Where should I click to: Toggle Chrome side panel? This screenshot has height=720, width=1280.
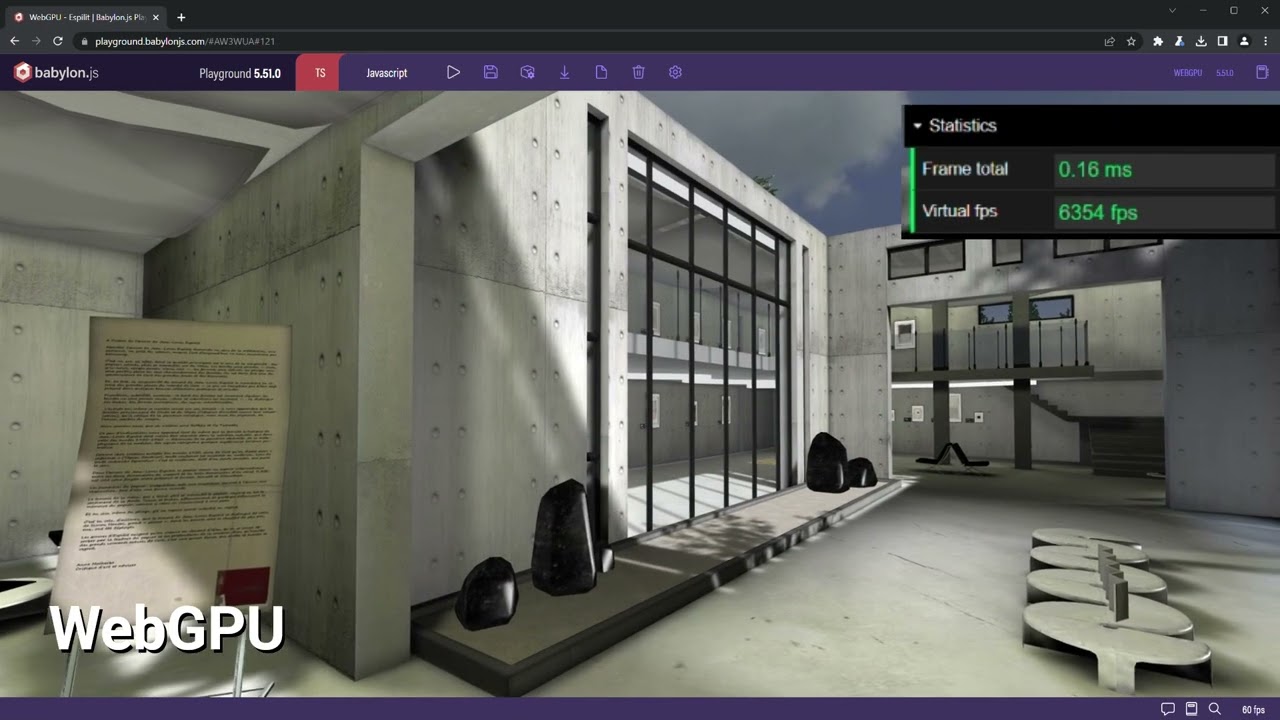pyautogui.click(x=1222, y=41)
